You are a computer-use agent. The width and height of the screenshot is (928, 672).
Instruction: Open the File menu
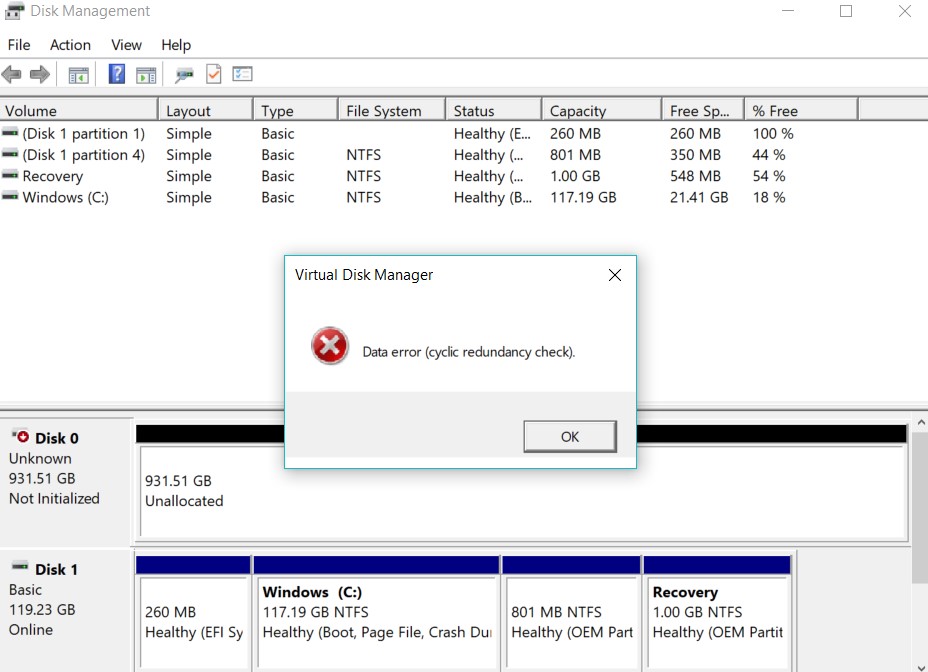click(x=19, y=45)
